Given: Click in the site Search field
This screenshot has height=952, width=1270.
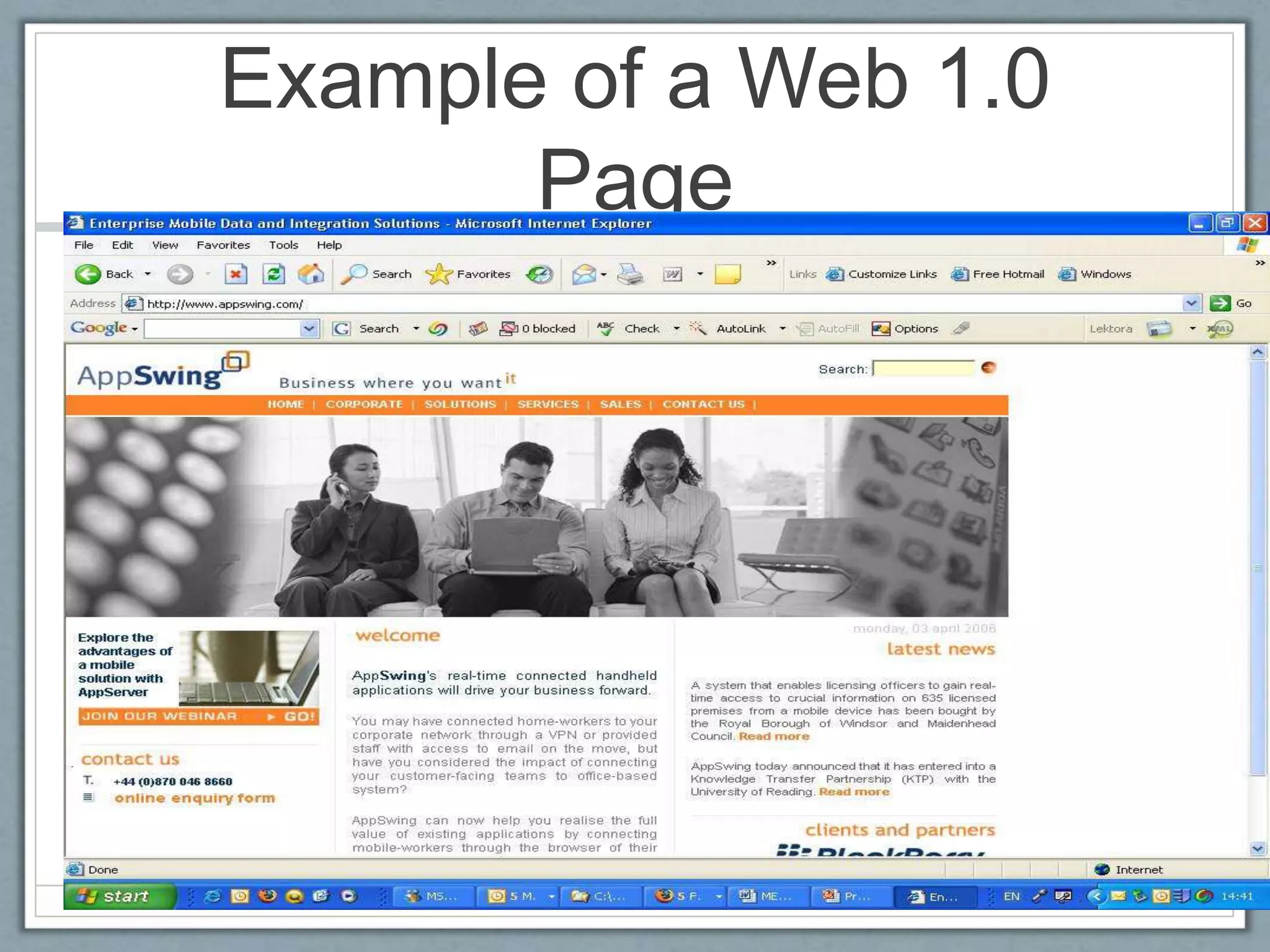Looking at the screenshot, I should coord(923,368).
